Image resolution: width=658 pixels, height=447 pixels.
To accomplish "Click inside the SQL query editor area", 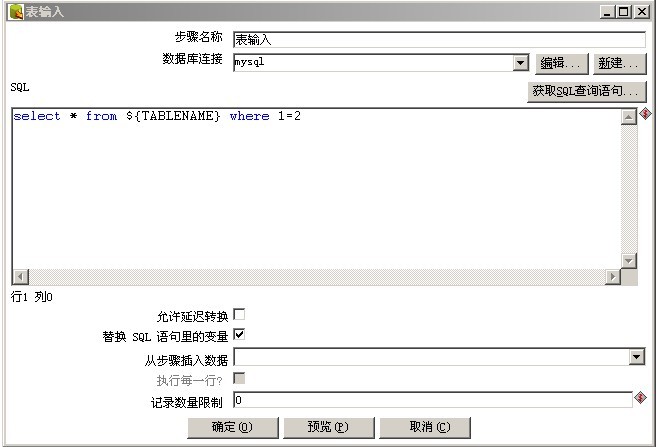I will pos(316,189).
